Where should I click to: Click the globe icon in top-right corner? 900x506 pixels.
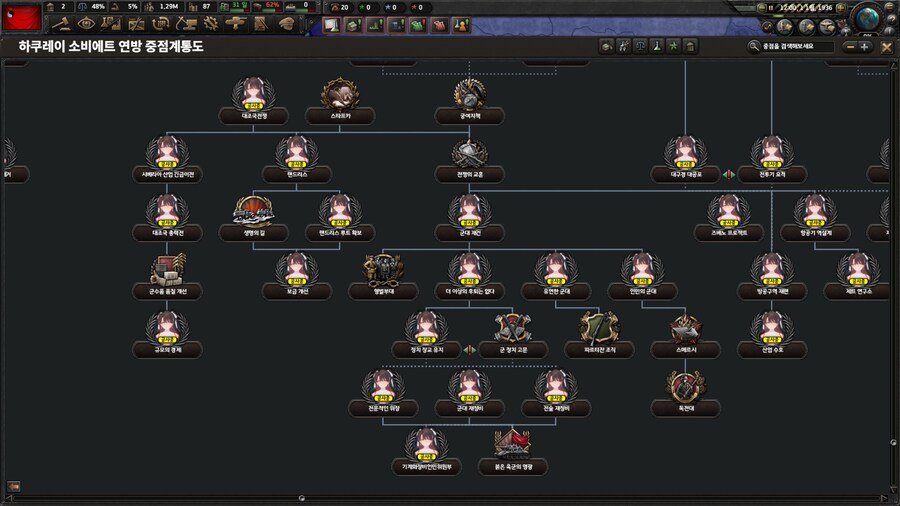tap(869, 18)
